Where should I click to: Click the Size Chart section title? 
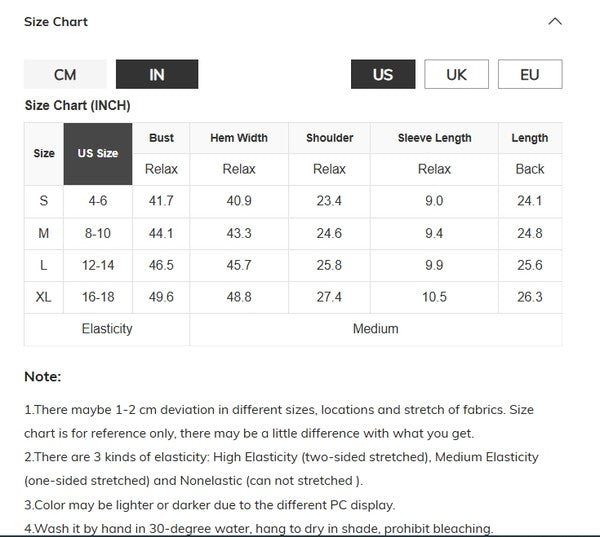(56, 21)
